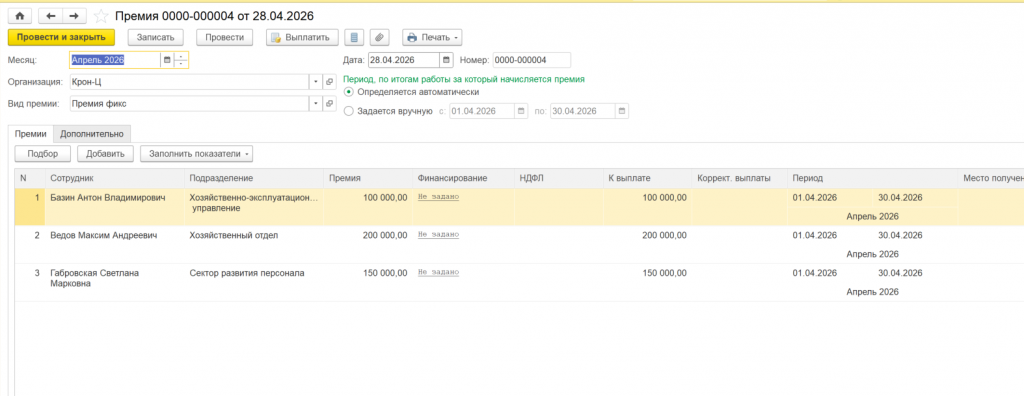Screen dimensions: 1024x396
Task: Switch to the Премии tab
Action: pos(31,133)
